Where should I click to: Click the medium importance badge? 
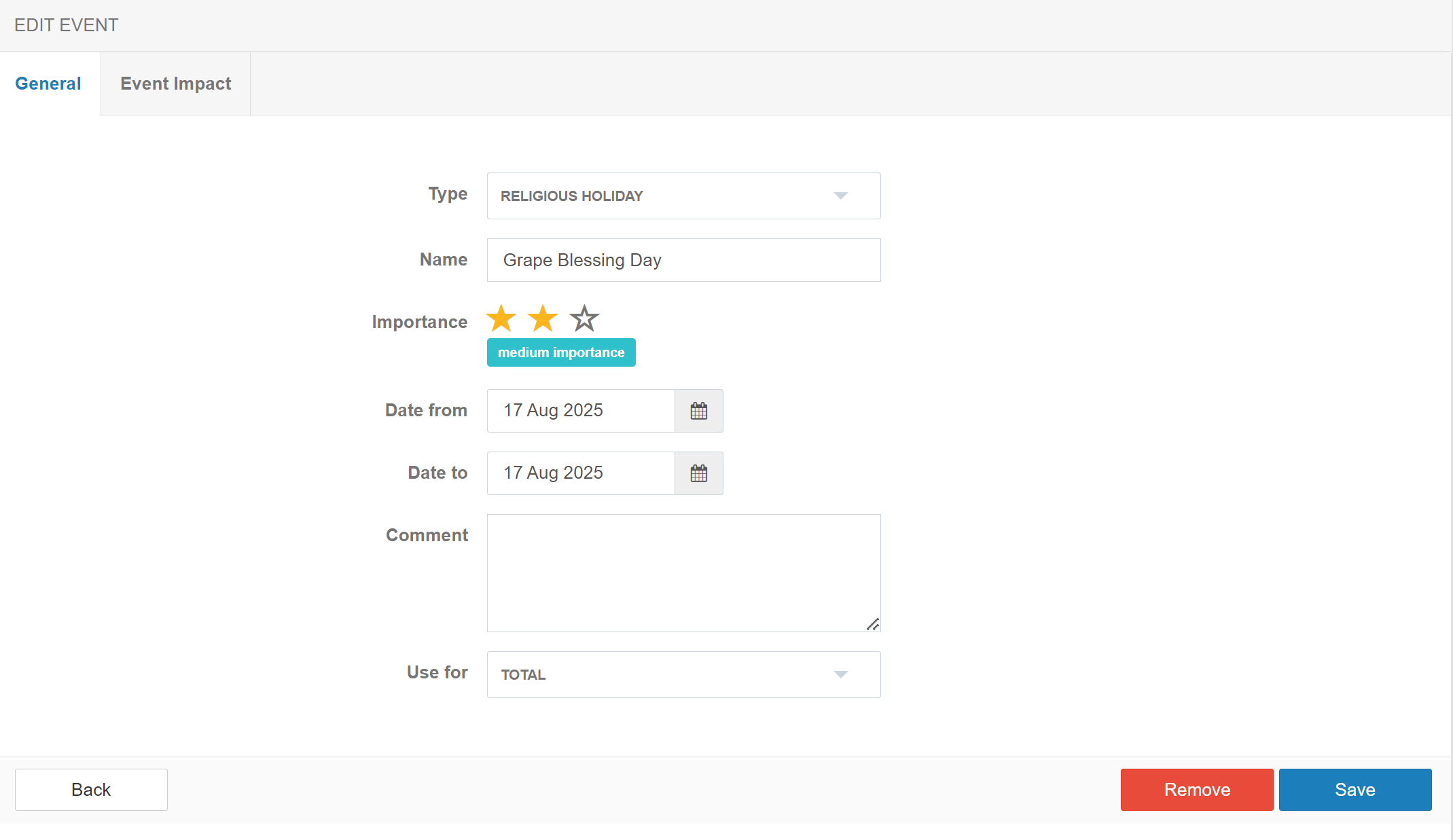tap(561, 352)
